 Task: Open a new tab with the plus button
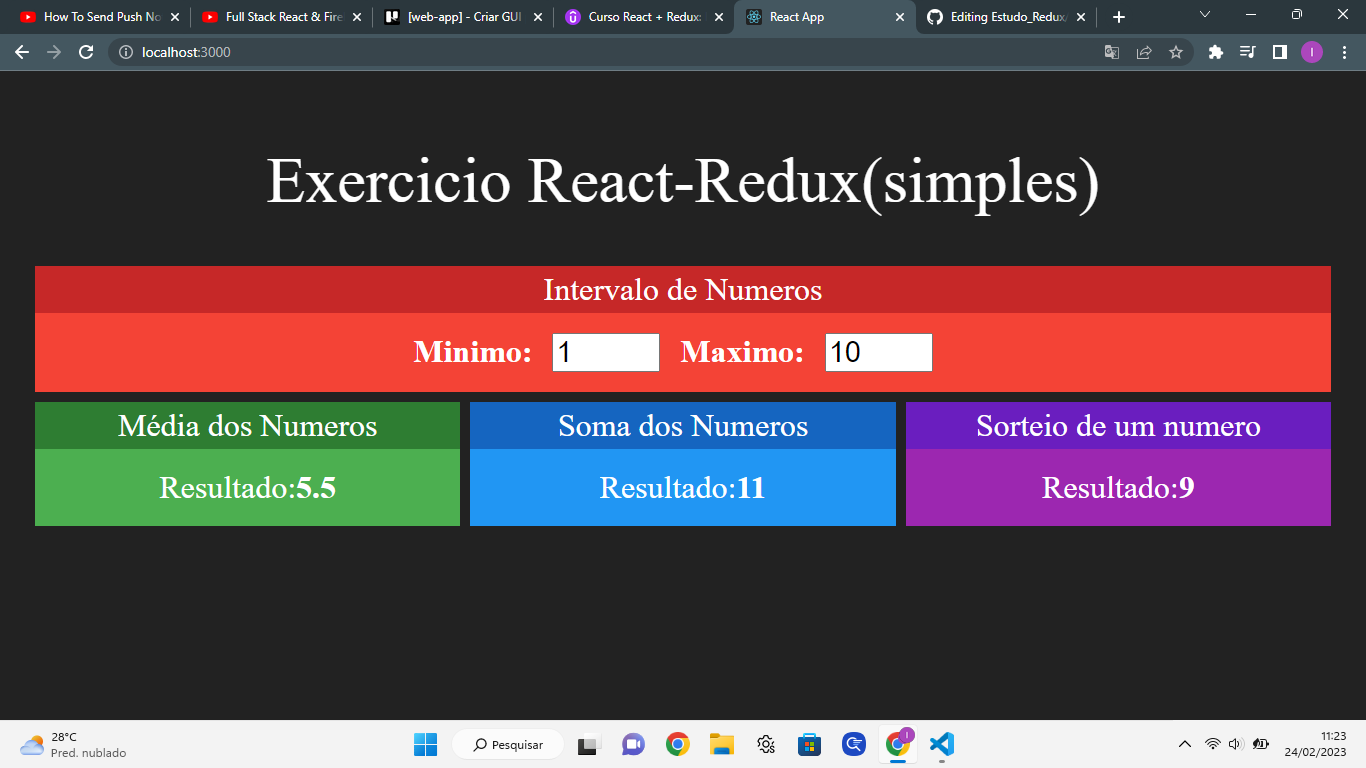click(1119, 17)
